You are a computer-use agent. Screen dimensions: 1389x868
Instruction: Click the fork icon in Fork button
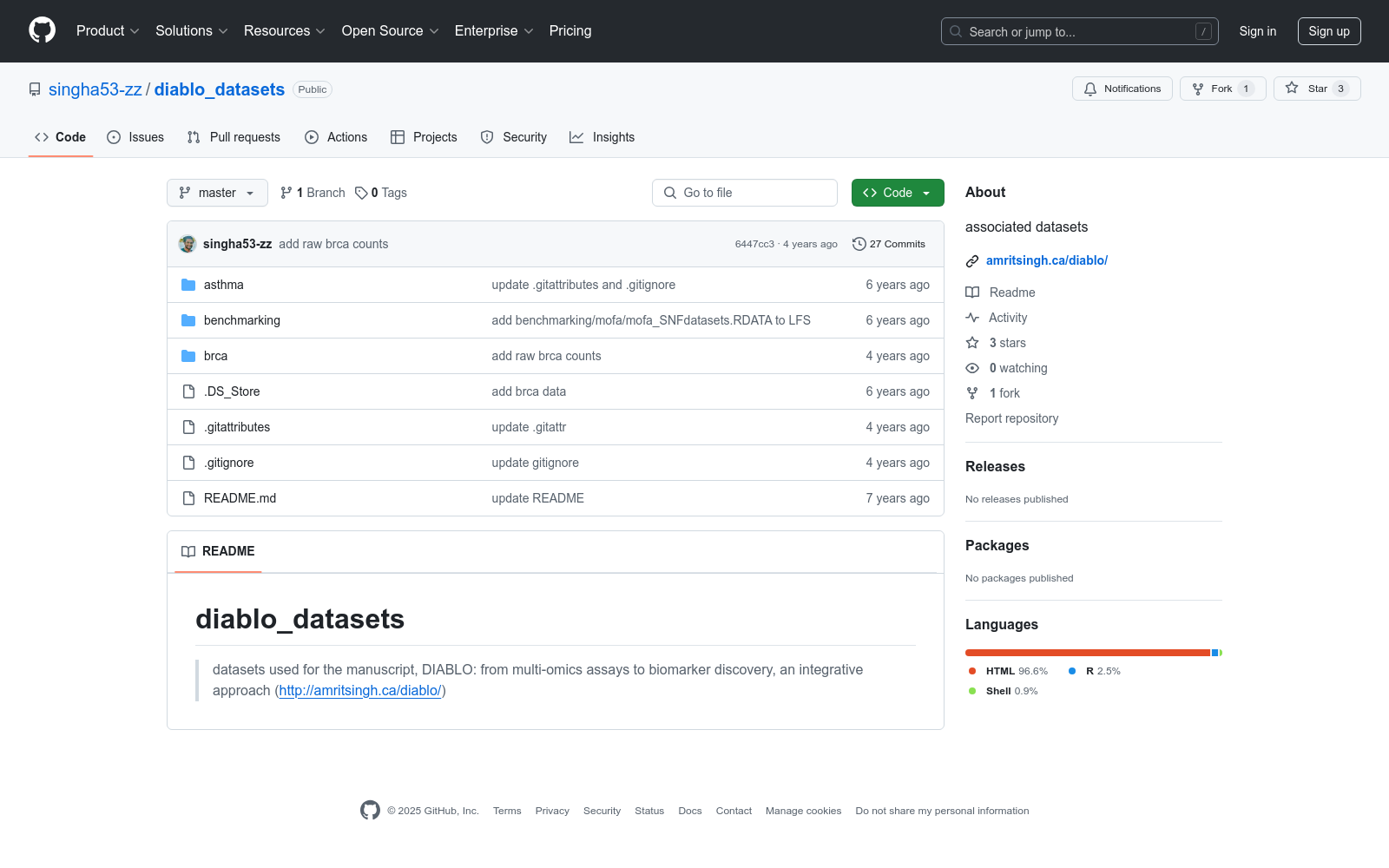[1198, 89]
